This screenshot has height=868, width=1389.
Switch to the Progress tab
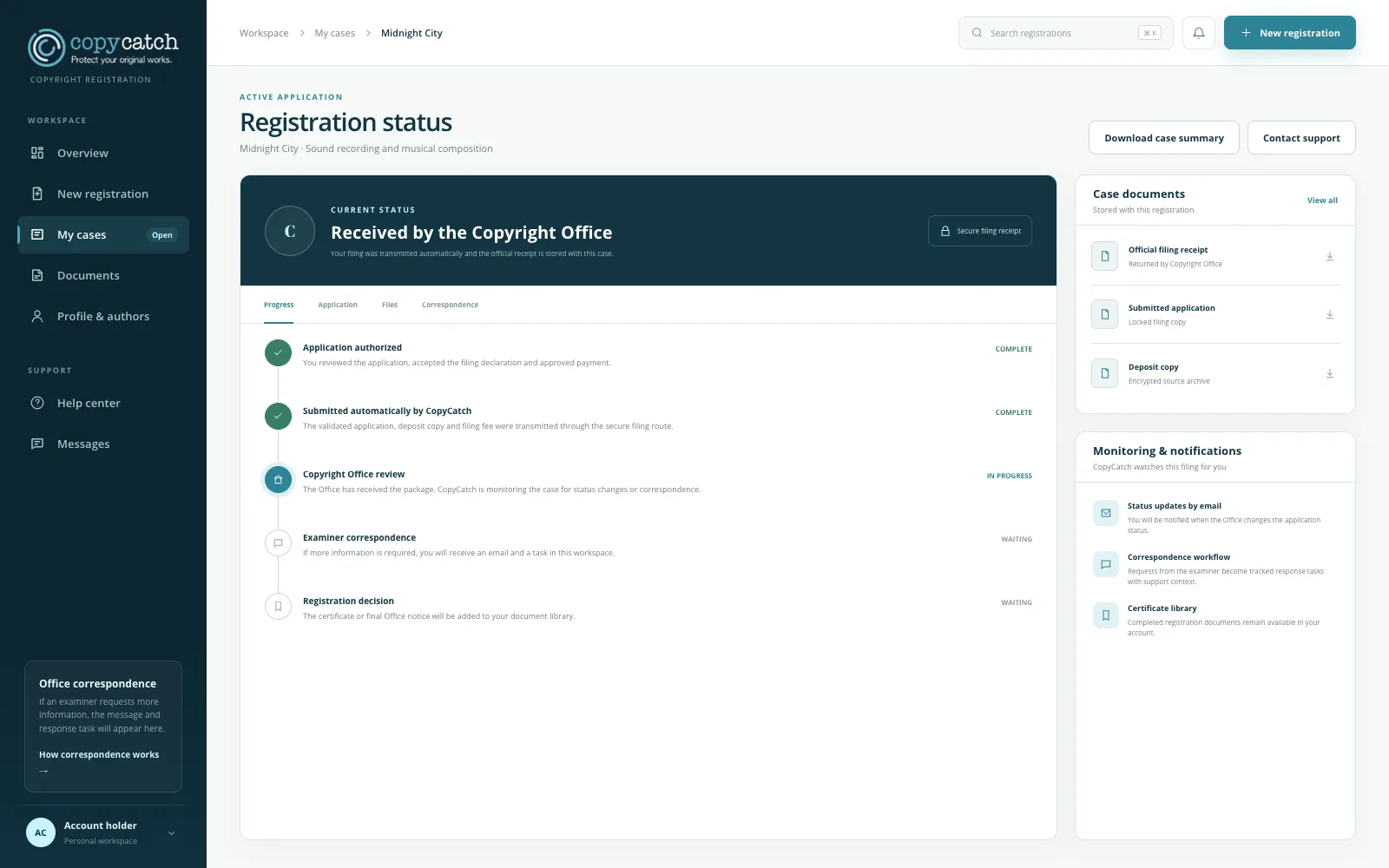tap(279, 305)
